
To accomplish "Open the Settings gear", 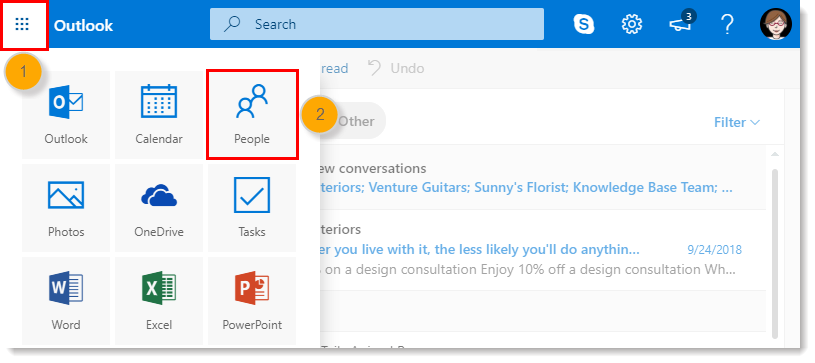I will pyautogui.click(x=632, y=24).
